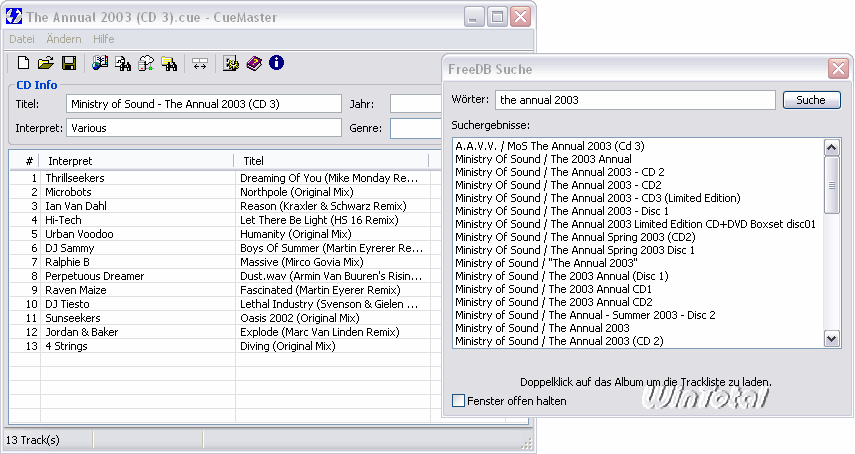Select result 'A.A.V.V. / MoS The Annual 2003 (Cd 3)'

(550, 146)
